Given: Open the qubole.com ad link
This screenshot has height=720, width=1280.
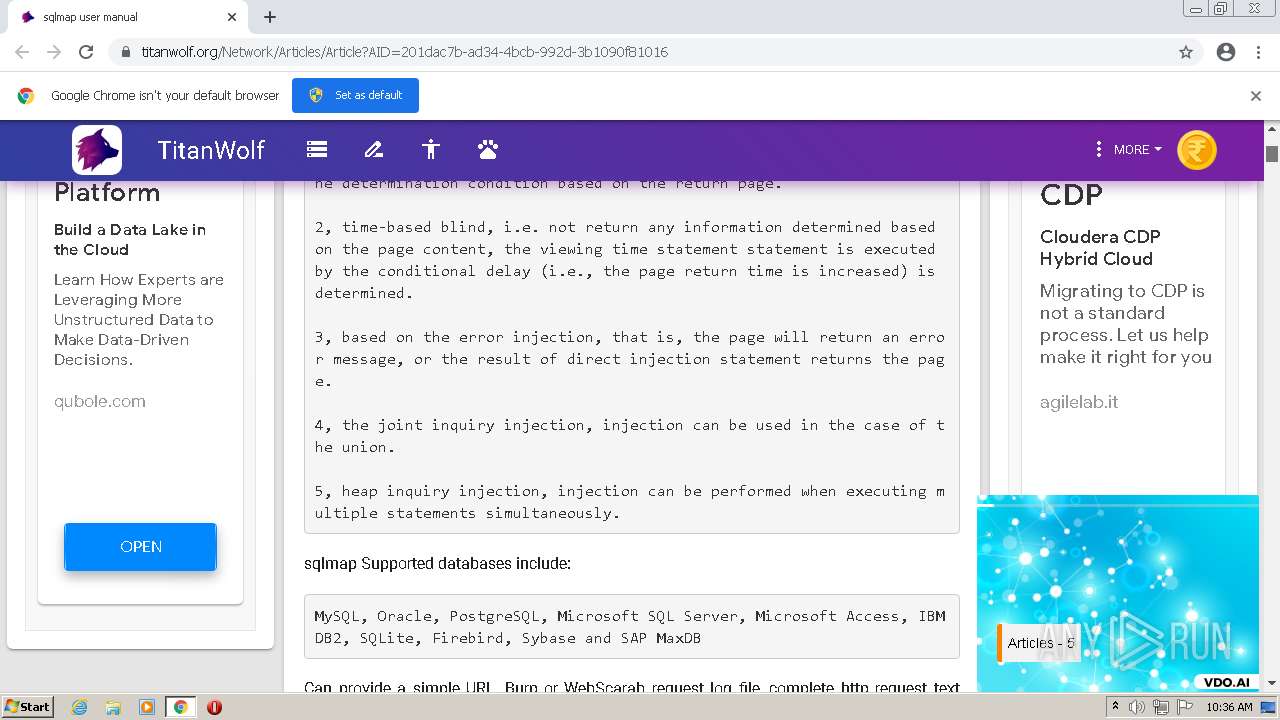Looking at the screenshot, I should coord(100,401).
